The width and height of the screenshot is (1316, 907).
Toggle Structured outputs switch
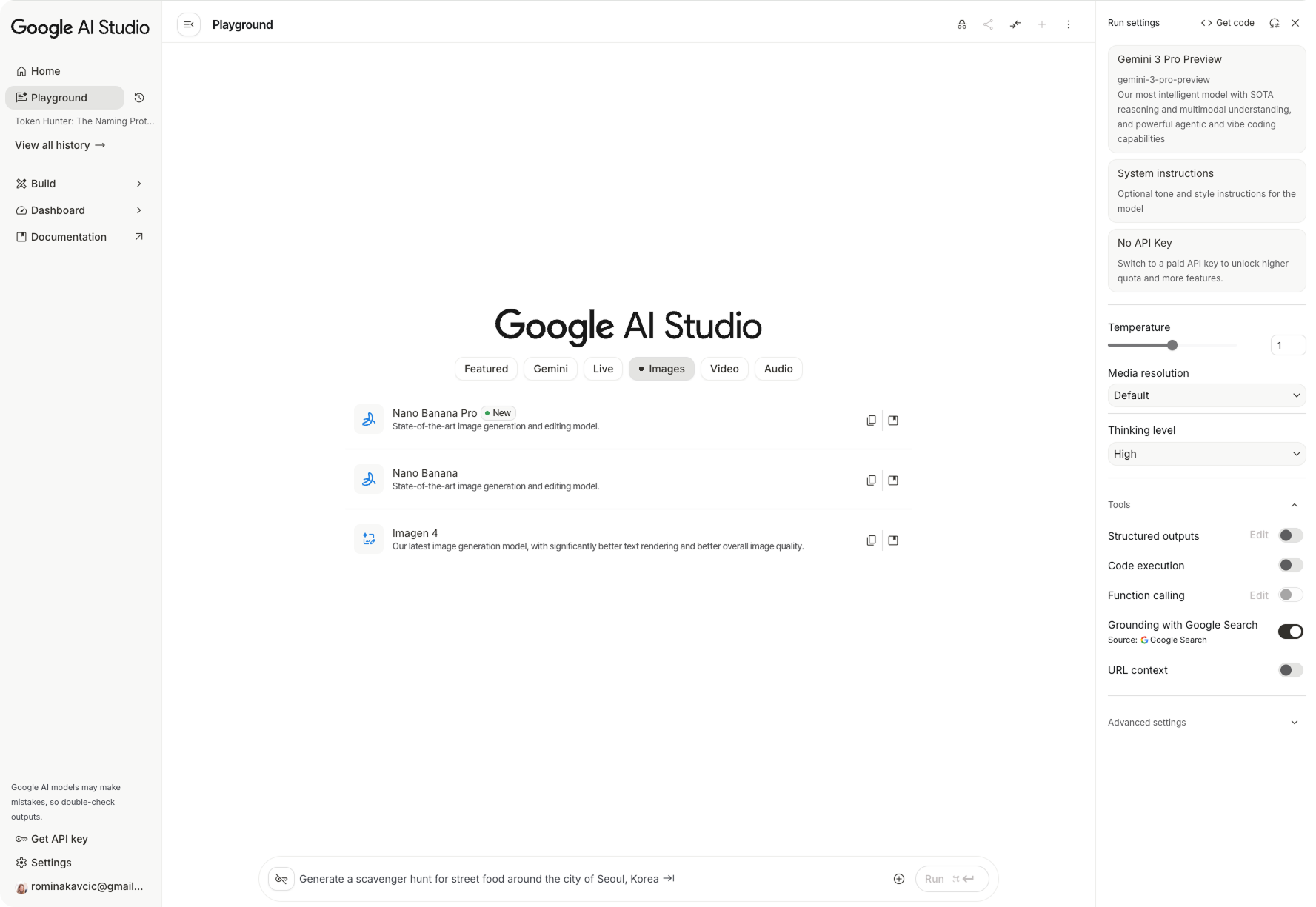pos(1290,535)
